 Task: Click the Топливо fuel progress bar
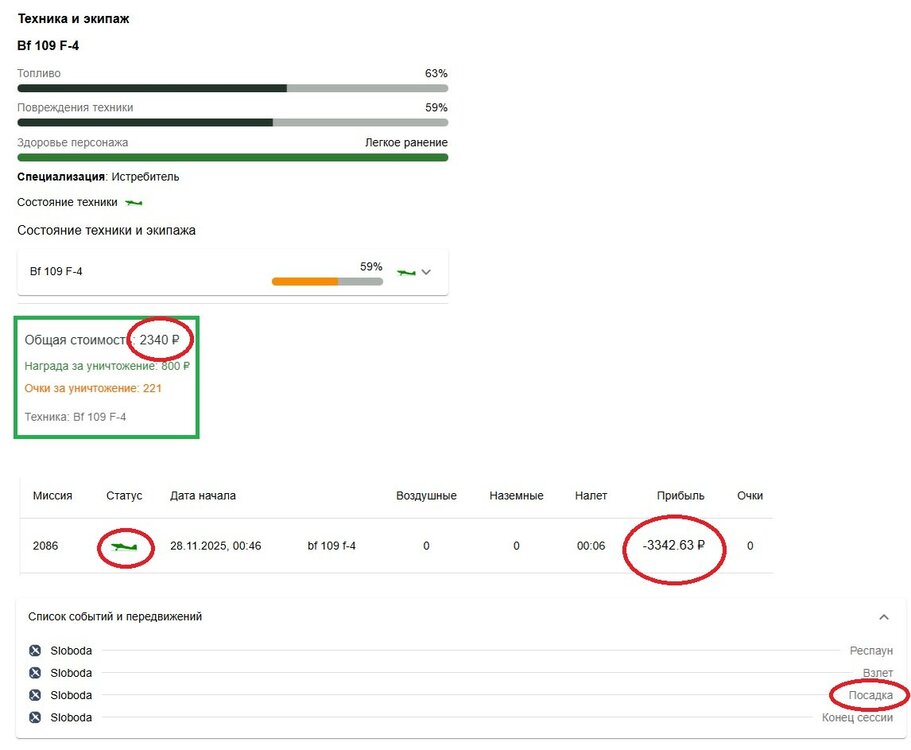pos(232,88)
